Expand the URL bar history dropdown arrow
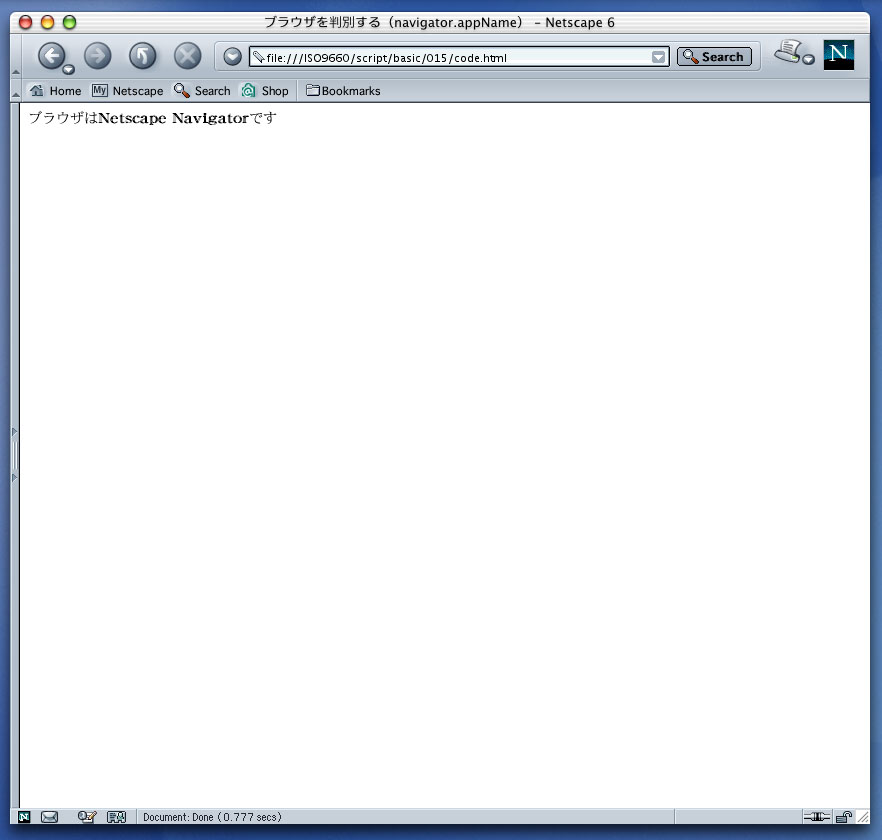The width and height of the screenshot is (882, 840). click(658, 57)
